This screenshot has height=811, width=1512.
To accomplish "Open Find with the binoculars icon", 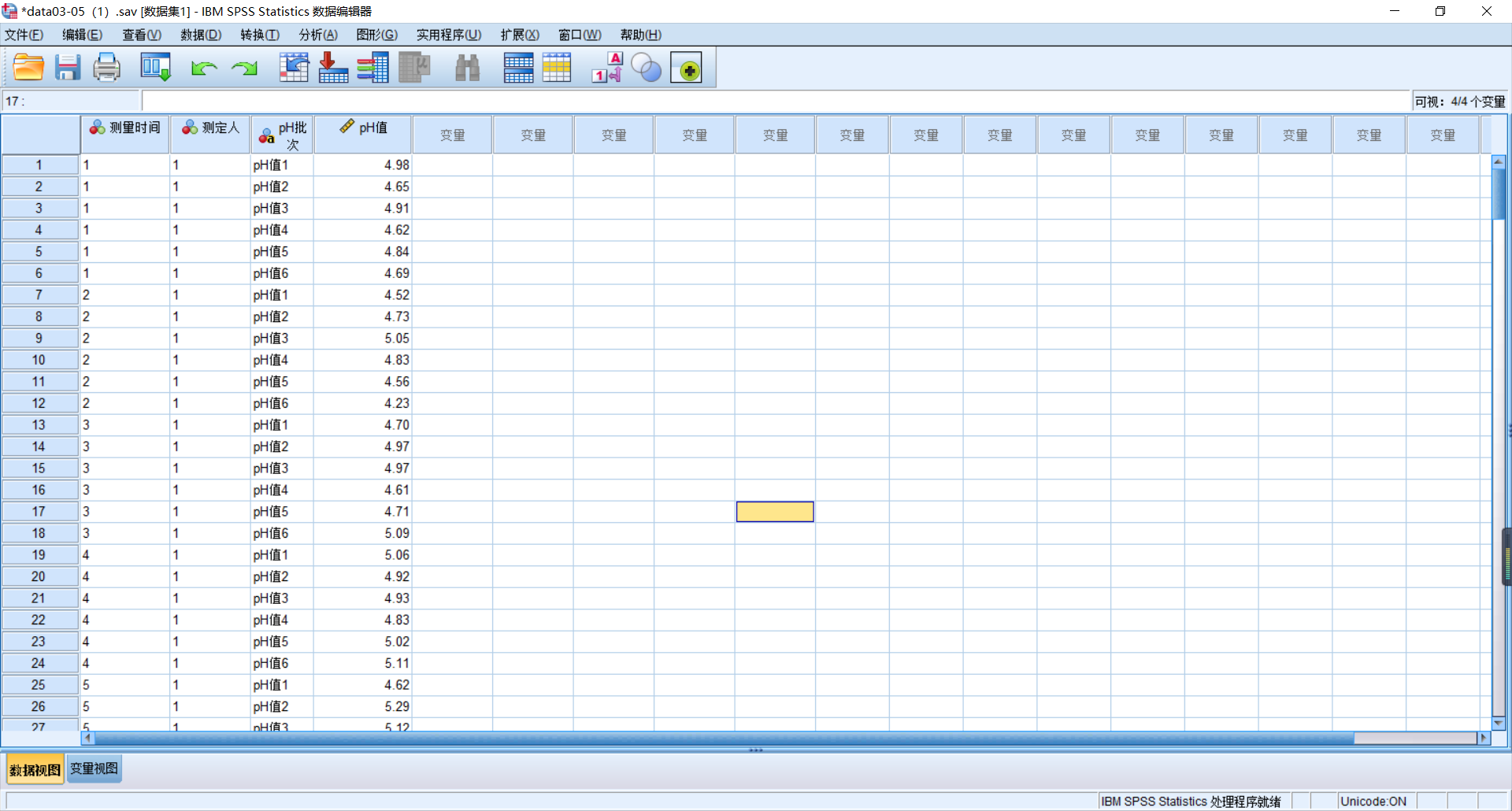I will tap(467, 68).
